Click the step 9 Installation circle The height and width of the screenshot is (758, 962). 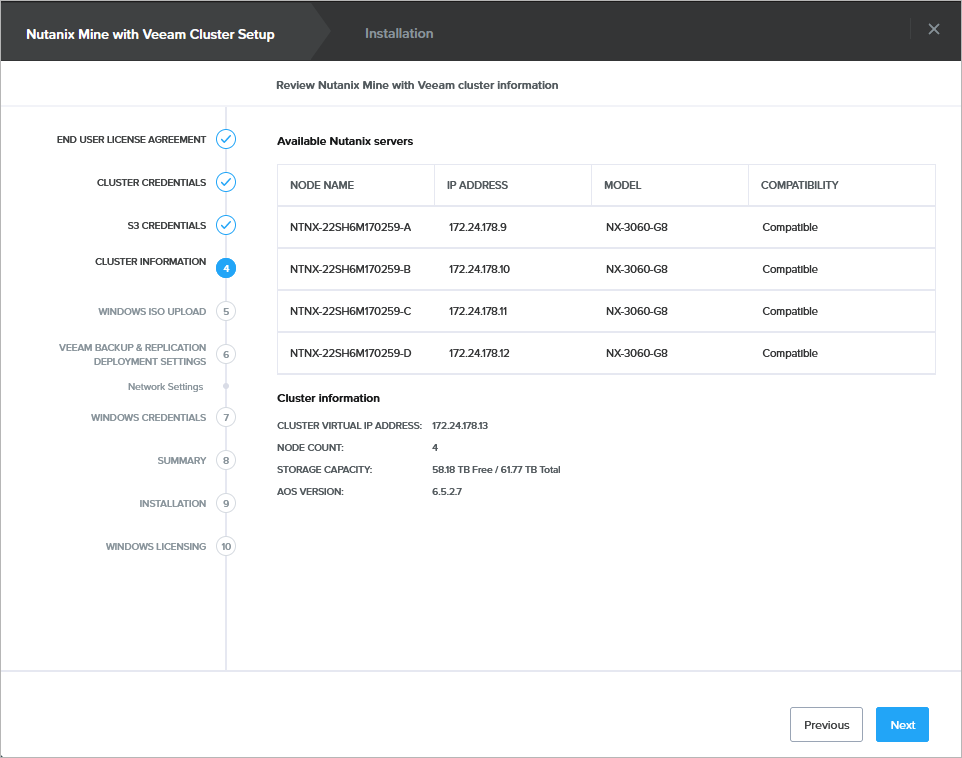pos(226,503)
